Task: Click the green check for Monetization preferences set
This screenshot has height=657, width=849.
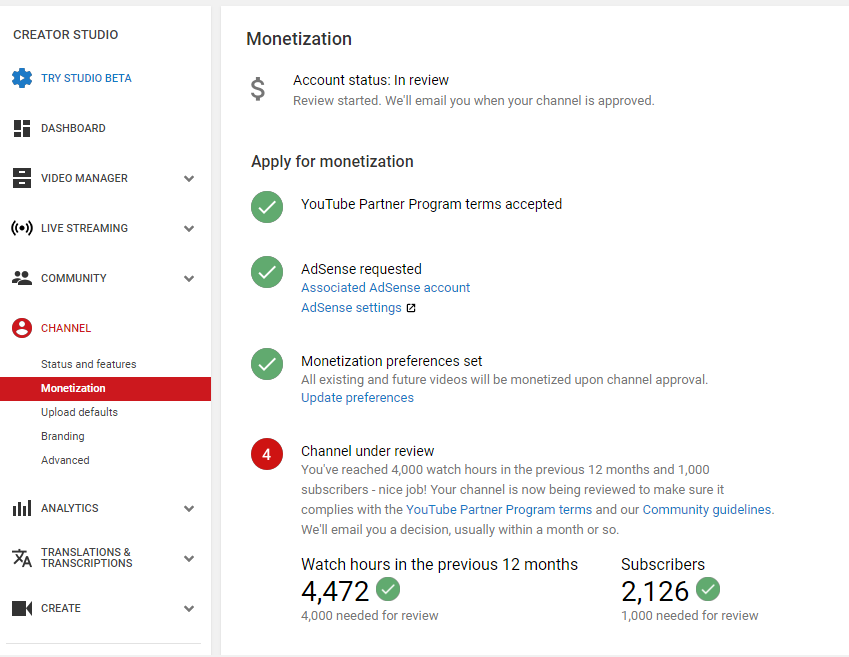Action: click(x=267, y=364)
